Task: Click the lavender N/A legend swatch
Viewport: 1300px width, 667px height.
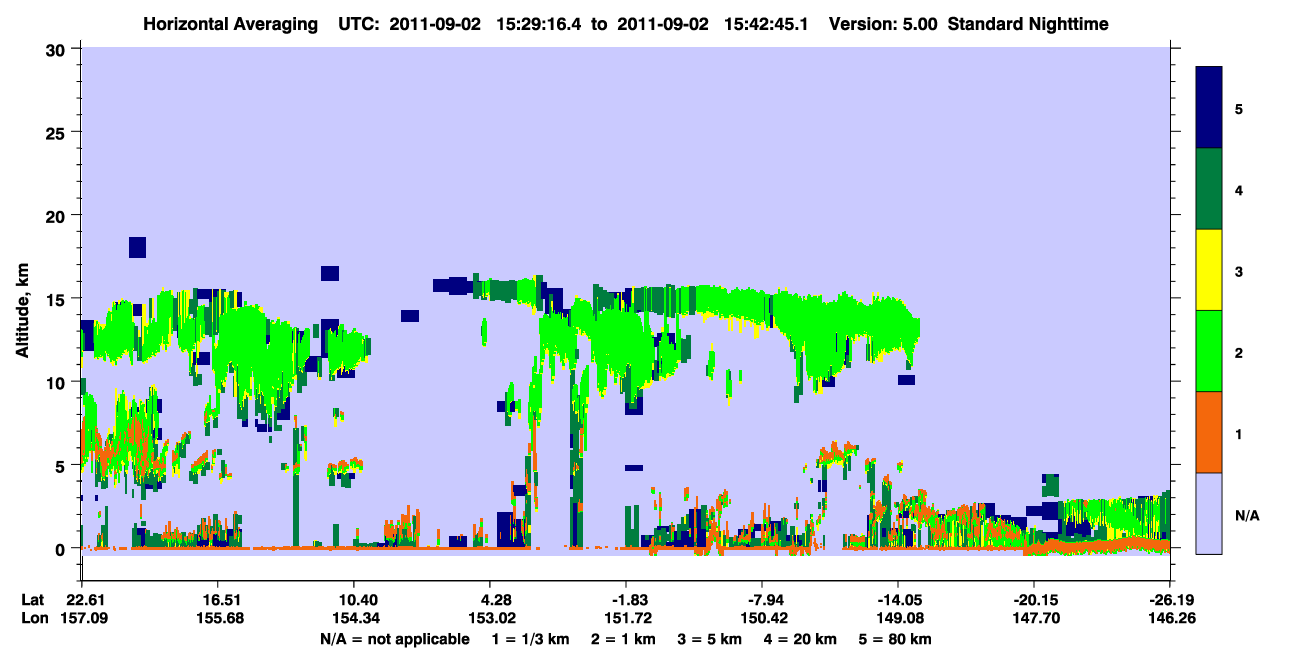Action: coord(1209,513)
